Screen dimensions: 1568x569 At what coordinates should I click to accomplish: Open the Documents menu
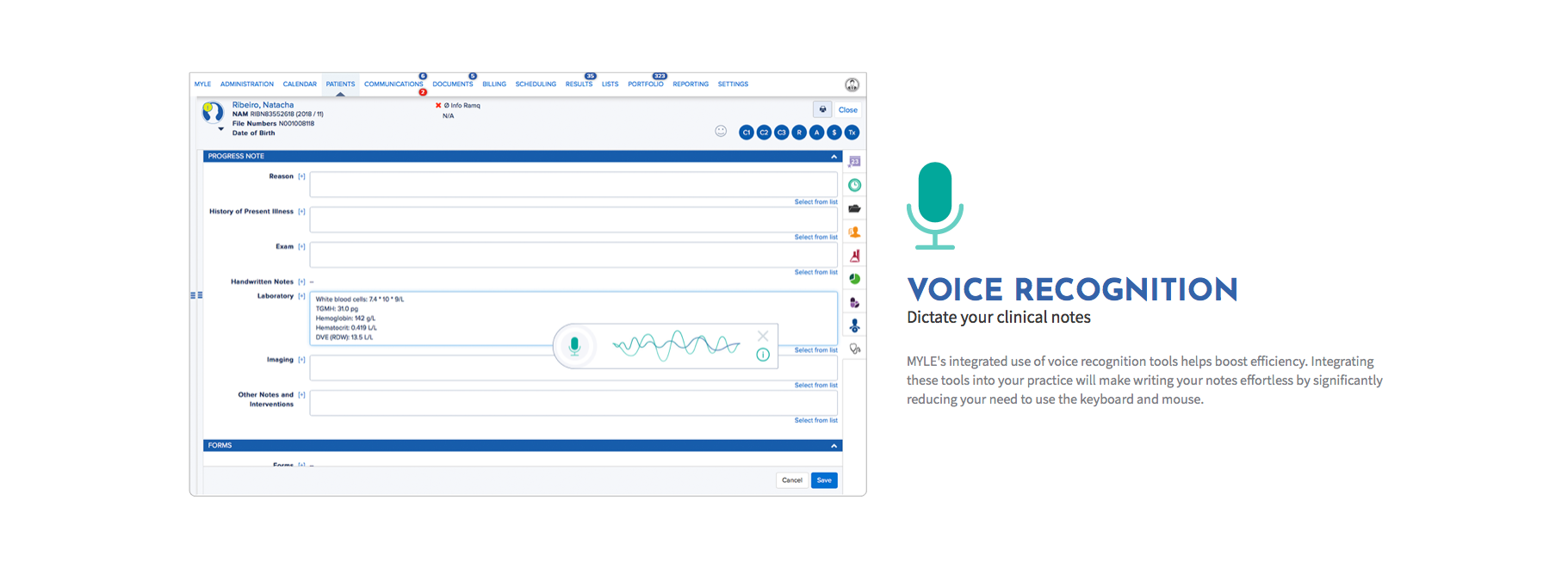tap(453, 84)
